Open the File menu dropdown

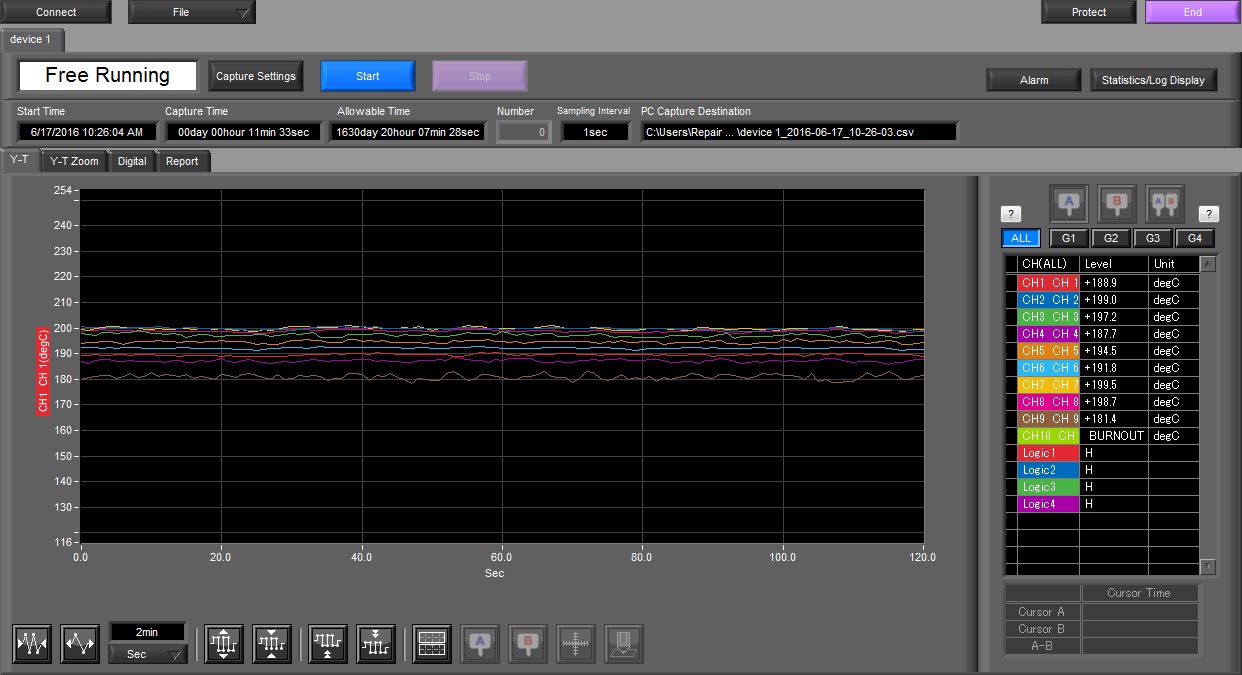191,12
